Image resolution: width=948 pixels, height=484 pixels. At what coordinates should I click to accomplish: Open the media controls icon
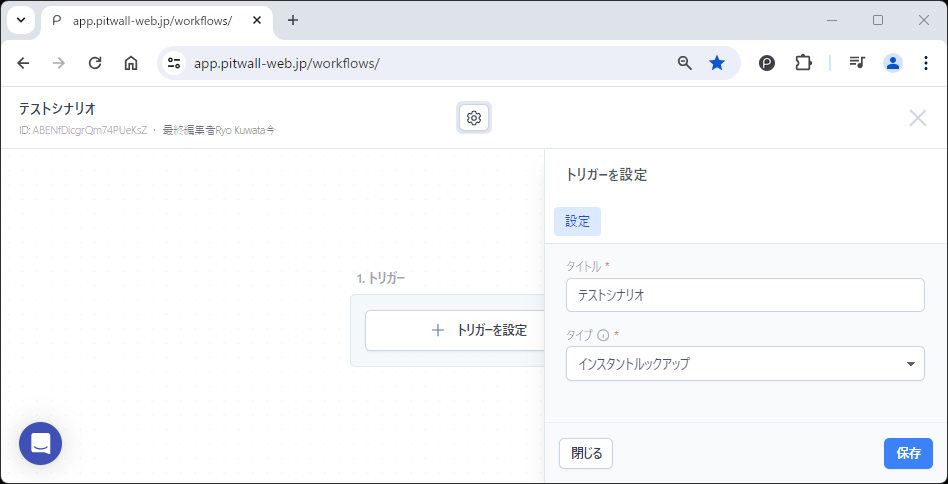pos(857,63)
